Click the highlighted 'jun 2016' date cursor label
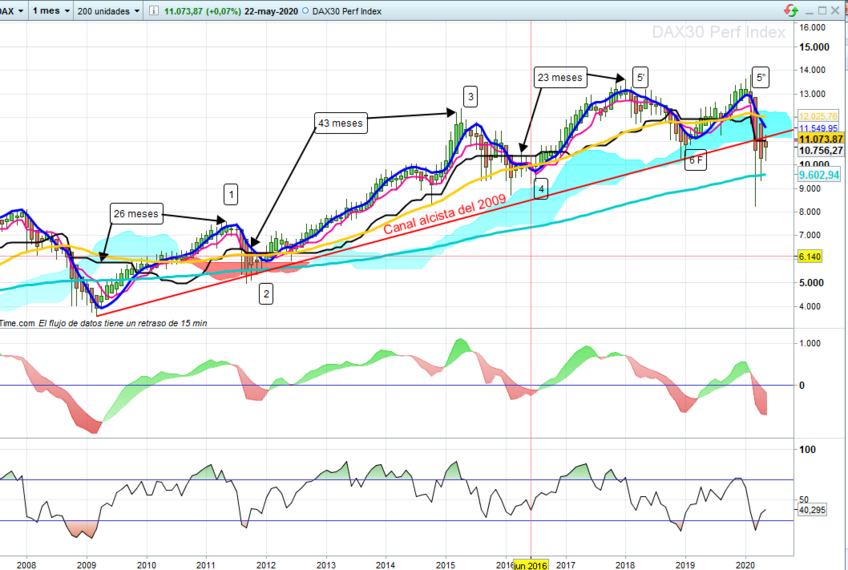 531,565
